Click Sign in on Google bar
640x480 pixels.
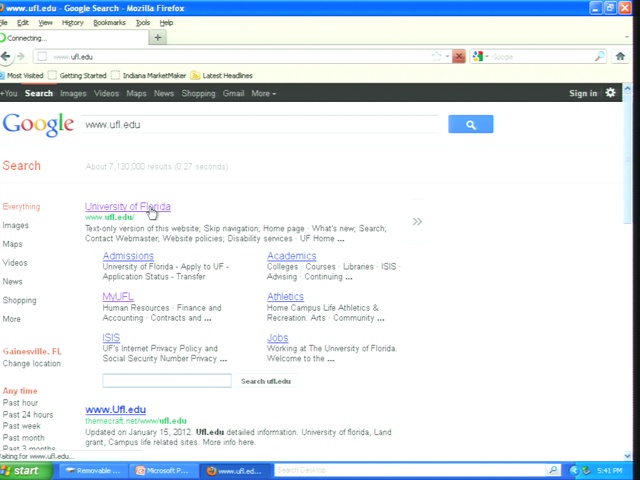point(583,93)
